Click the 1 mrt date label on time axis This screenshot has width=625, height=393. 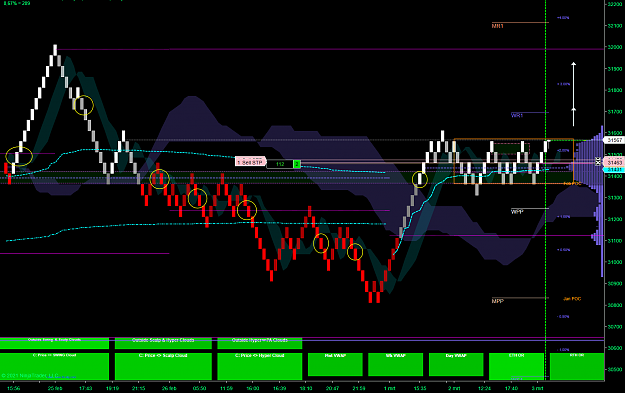(389, 388)
